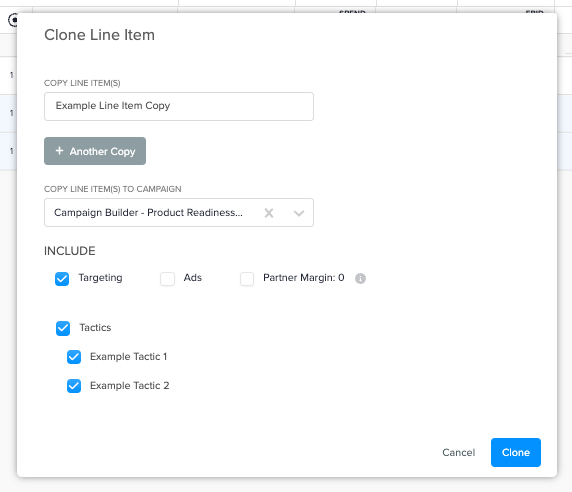Click the Targeting label text
The width and height of the screenshot is (572, 492).
coord(100,278)
